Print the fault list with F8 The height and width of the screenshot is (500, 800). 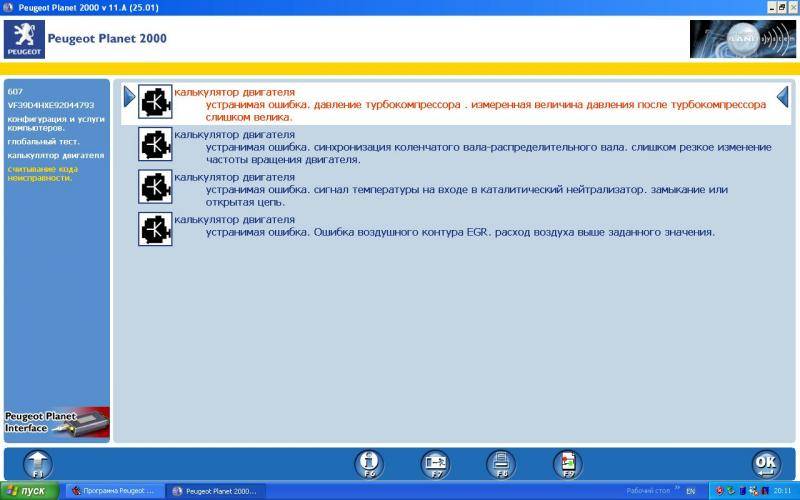tap(501, 464)
